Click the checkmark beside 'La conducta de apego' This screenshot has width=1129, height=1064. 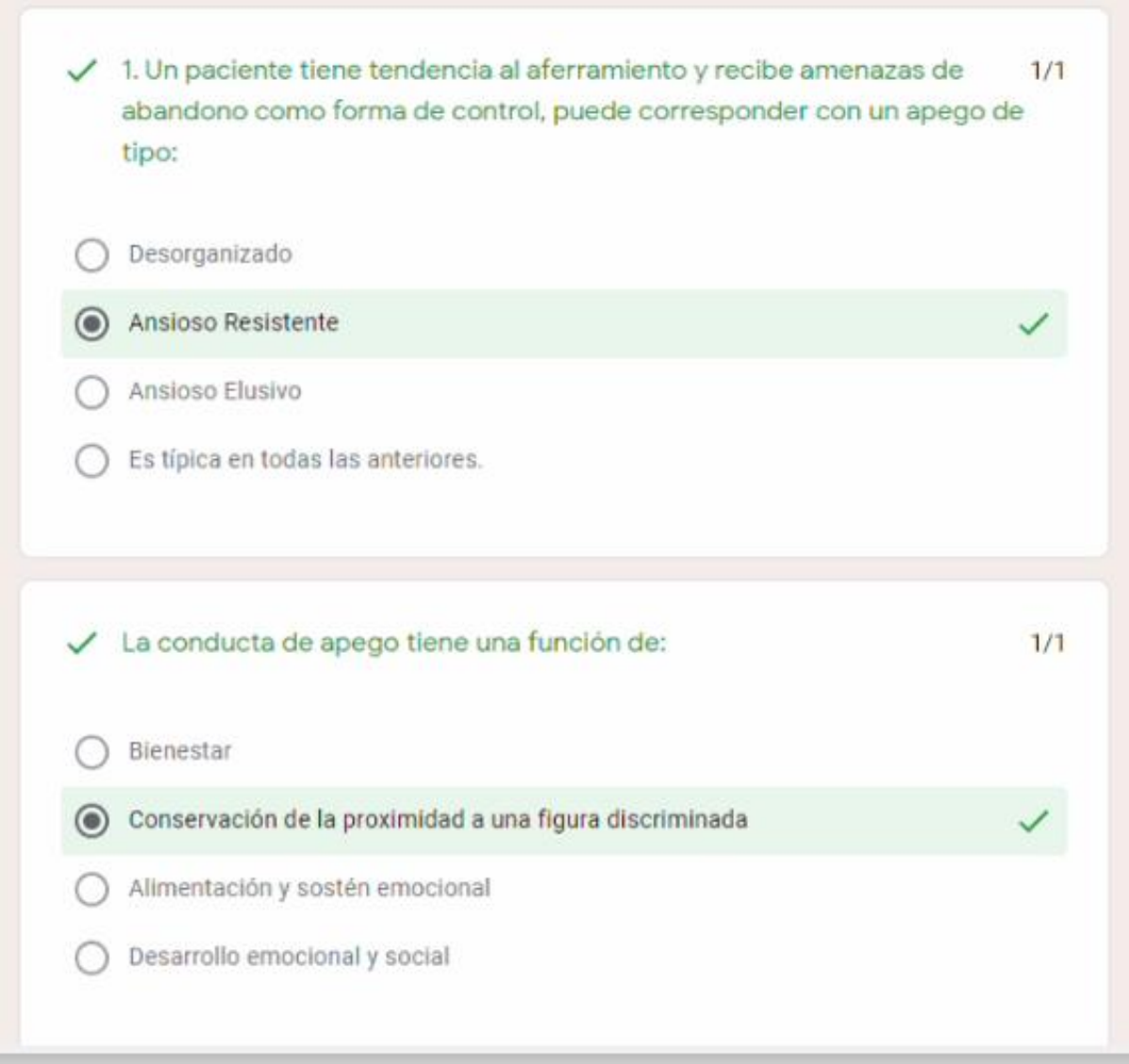tap(83, 643)
